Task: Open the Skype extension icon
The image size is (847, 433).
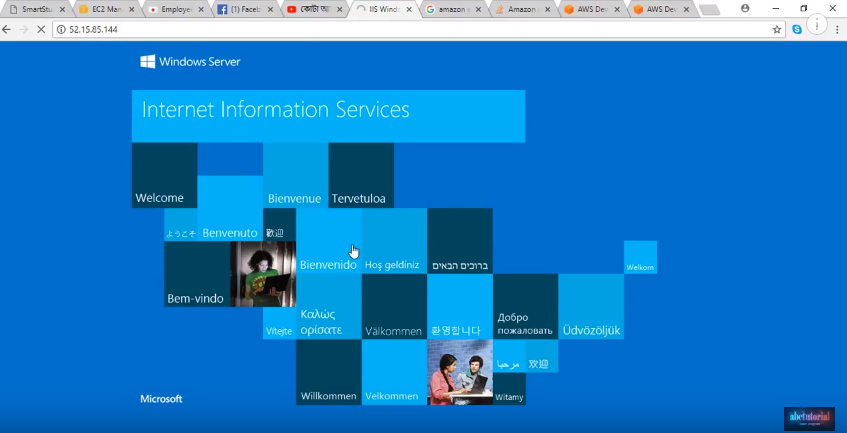Action: (x=797, y=30)
